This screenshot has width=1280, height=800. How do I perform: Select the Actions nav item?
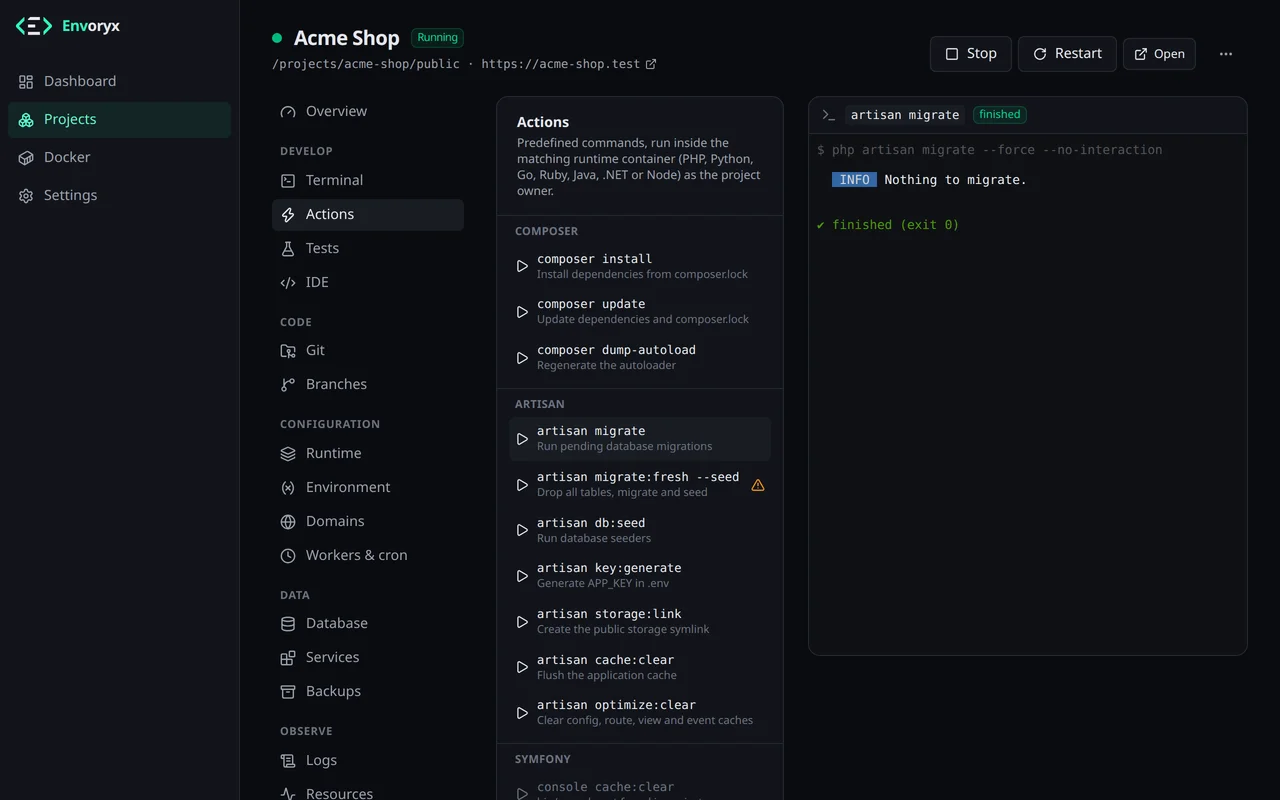click(x=368, y=214)
